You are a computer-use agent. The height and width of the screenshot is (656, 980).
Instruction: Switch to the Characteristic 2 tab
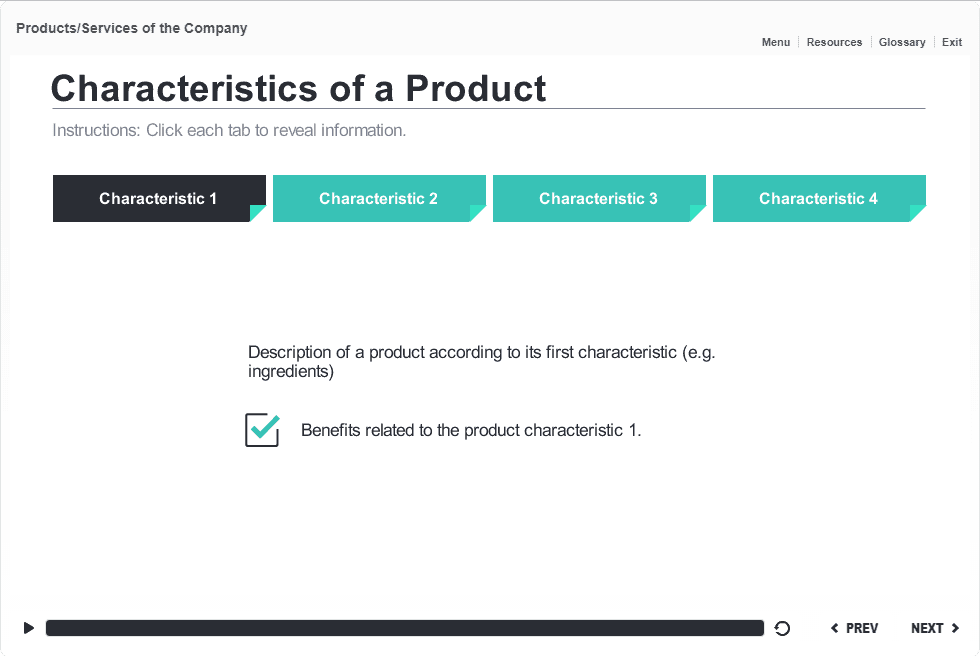coord(379,199)
